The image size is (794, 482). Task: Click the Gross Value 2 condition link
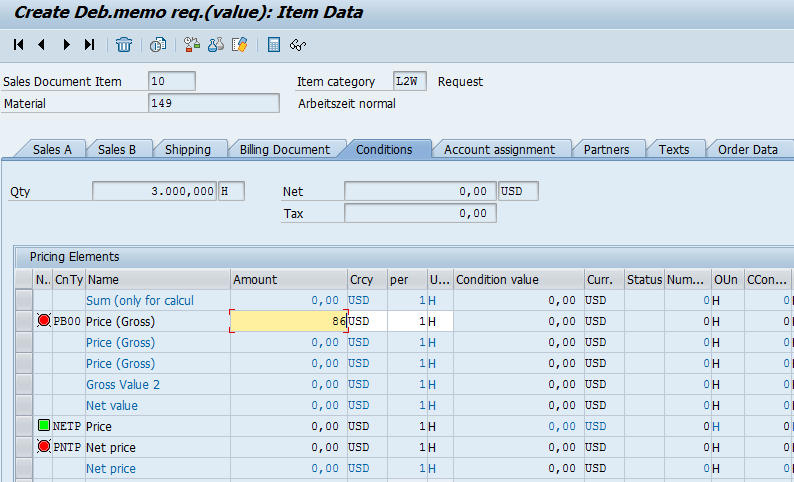(x=122, y=384)
